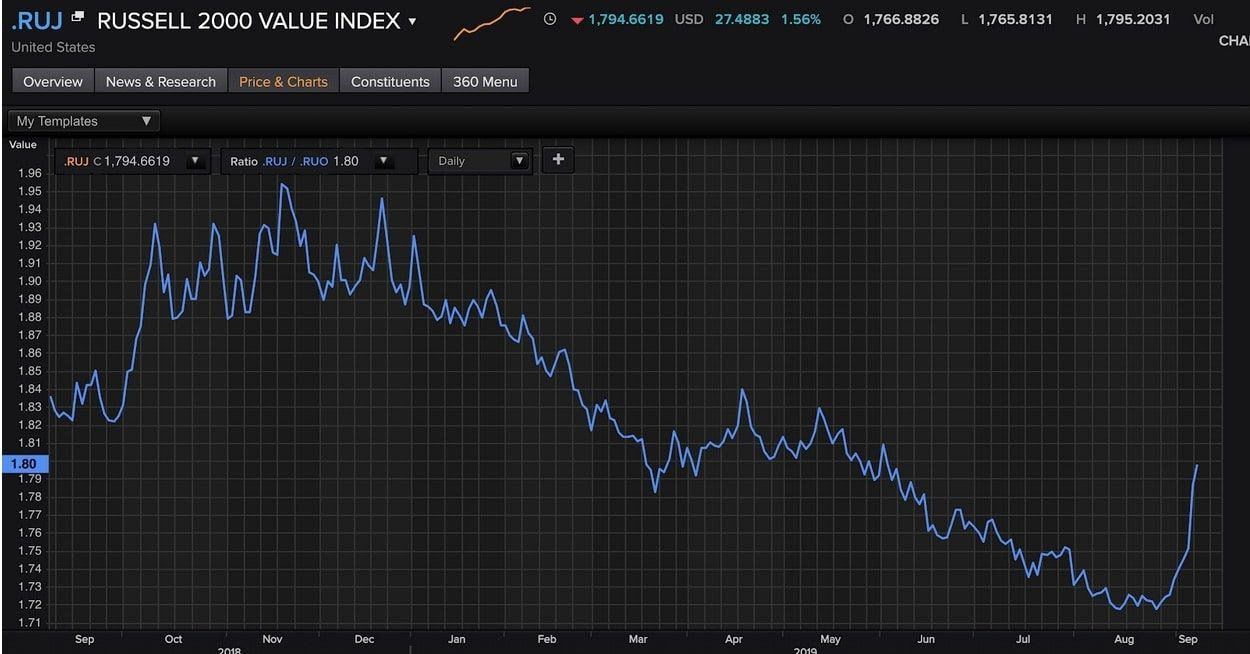Click the pop-out icon beside .RUJ
The image size is (1250, 654).
pyautogui.click(x=78, y=17)
